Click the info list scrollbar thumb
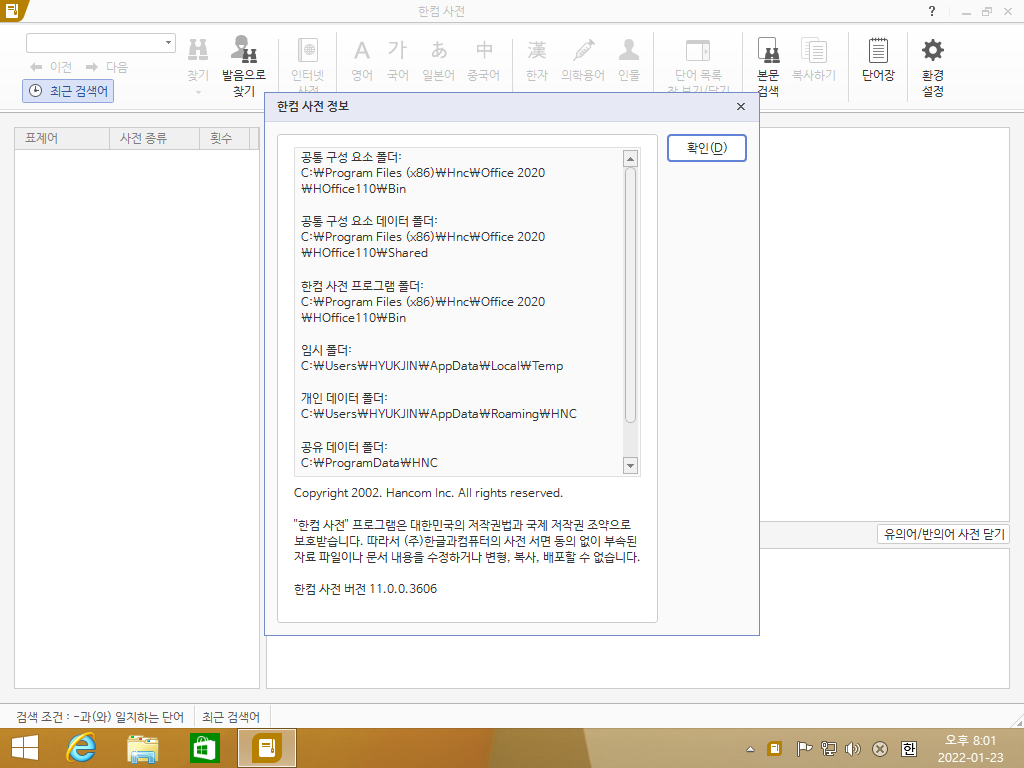 click(x=630, y=295)
